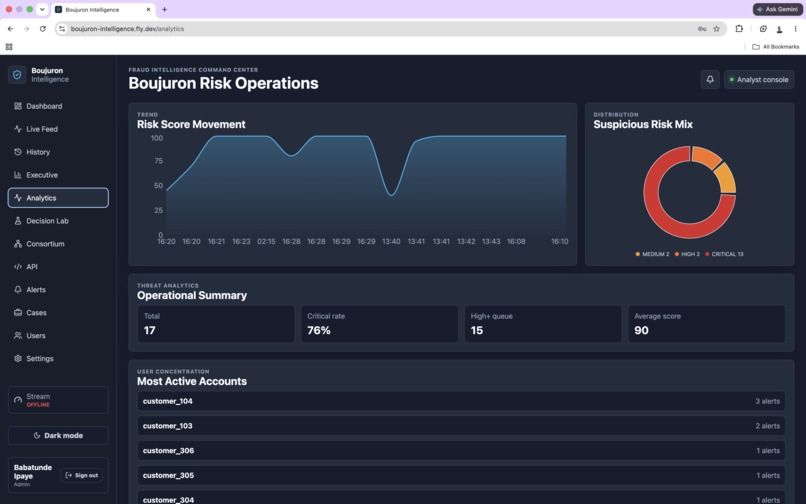This screenshot has height=504, width=806.
Task: Go to Cases in sidebar
Action: point(58,313)
